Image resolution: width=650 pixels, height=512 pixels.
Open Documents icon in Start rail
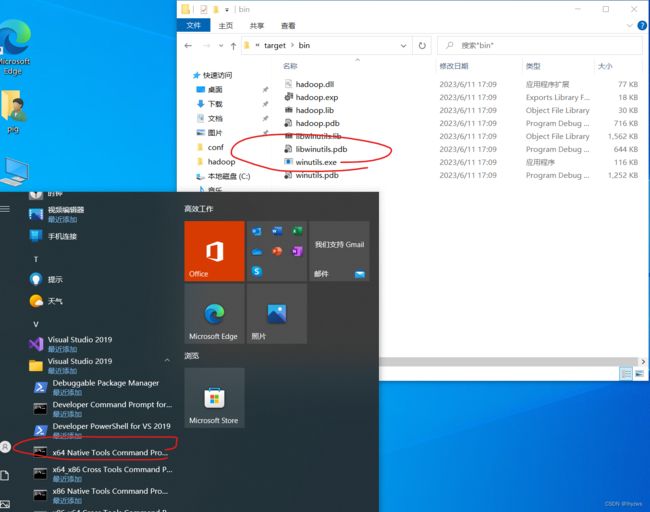coord(5,476)
